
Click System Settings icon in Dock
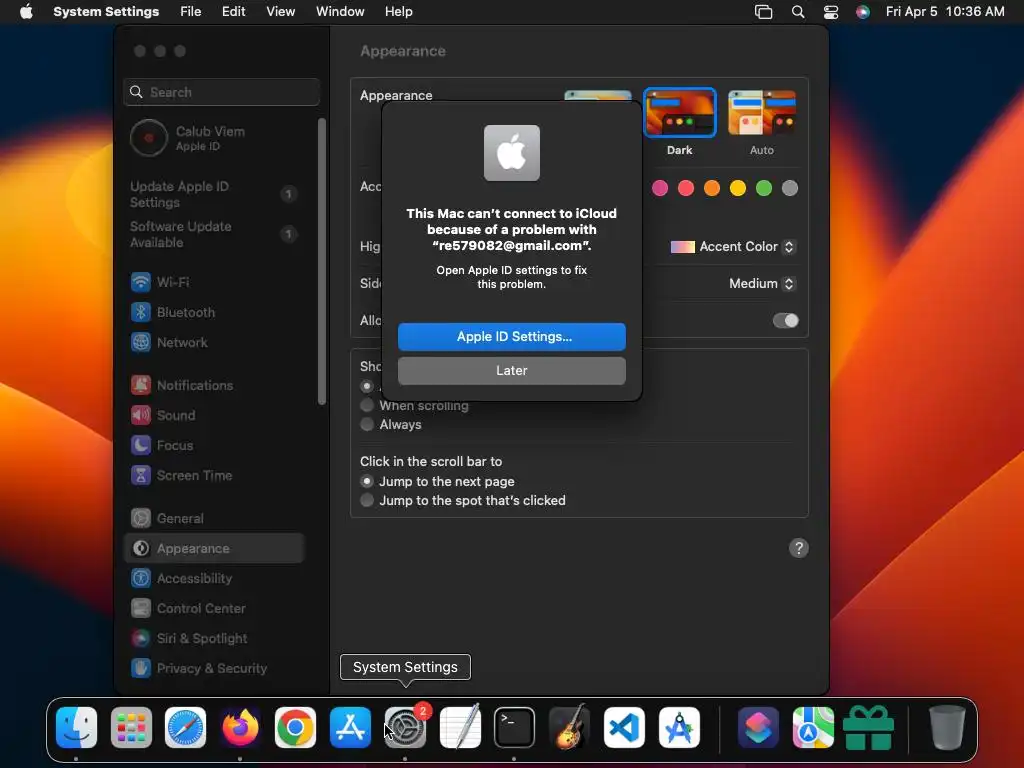(405, 727)
